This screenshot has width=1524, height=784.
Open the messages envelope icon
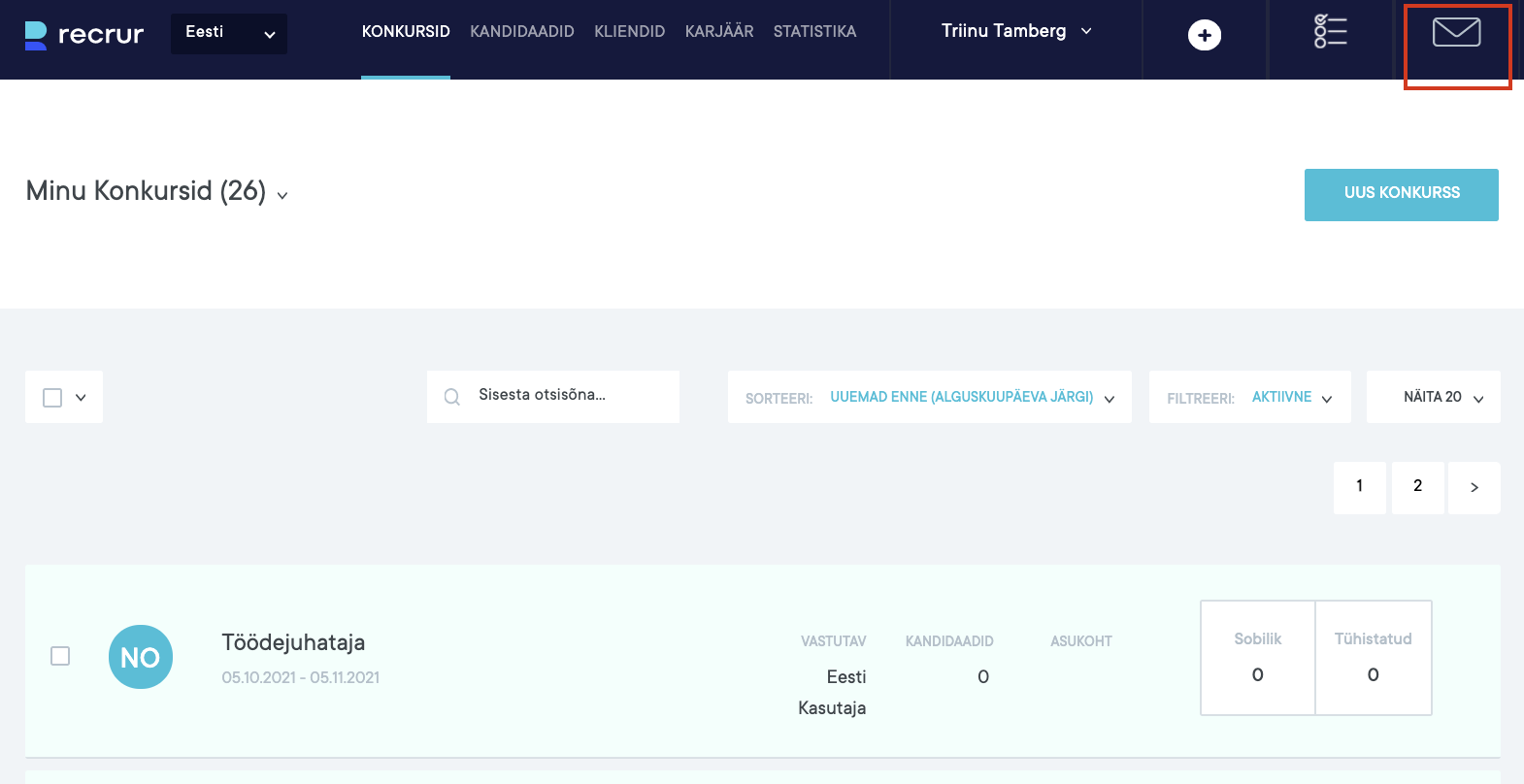tap(1456, 33)
